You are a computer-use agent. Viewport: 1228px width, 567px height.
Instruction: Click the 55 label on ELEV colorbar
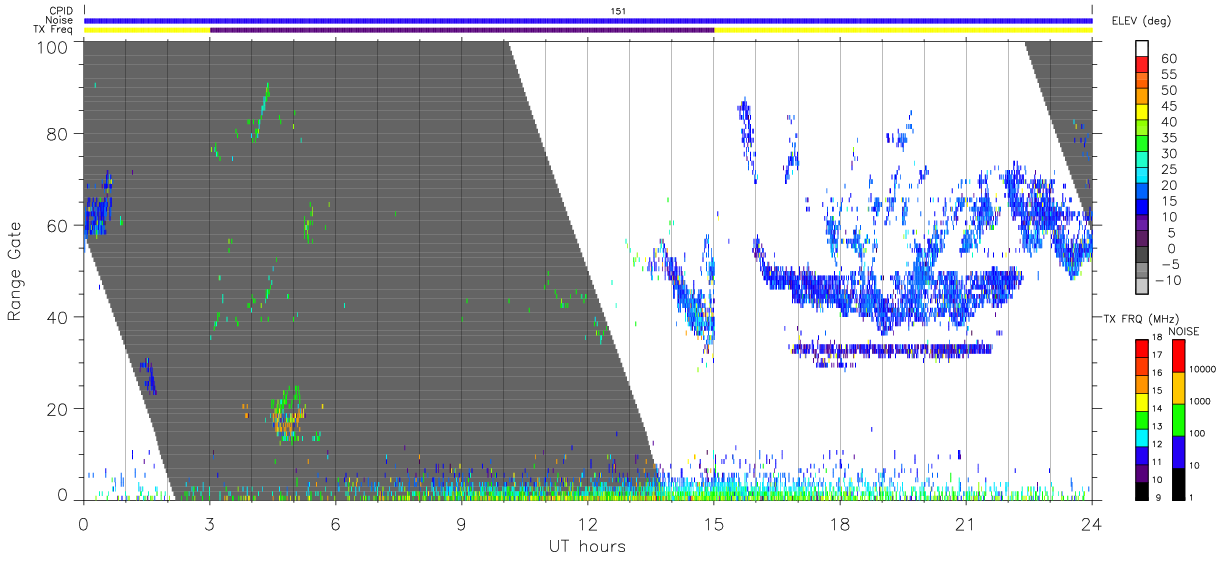click(1168, 74)
